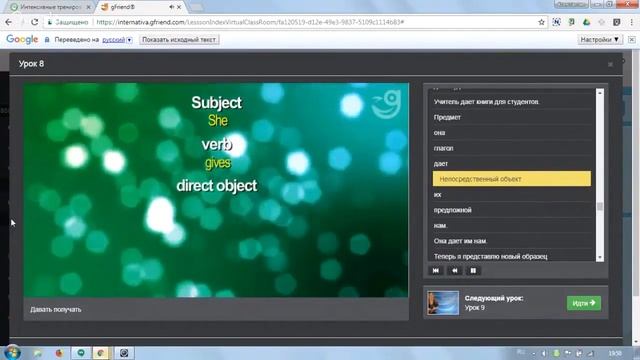
Task: Pause the lesson playback
Action: tap(473, 271)
